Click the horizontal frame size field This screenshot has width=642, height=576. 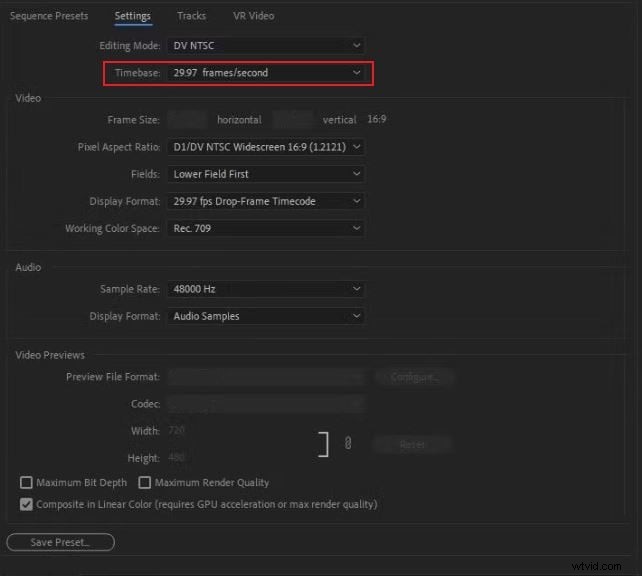[x=189, y=120]
